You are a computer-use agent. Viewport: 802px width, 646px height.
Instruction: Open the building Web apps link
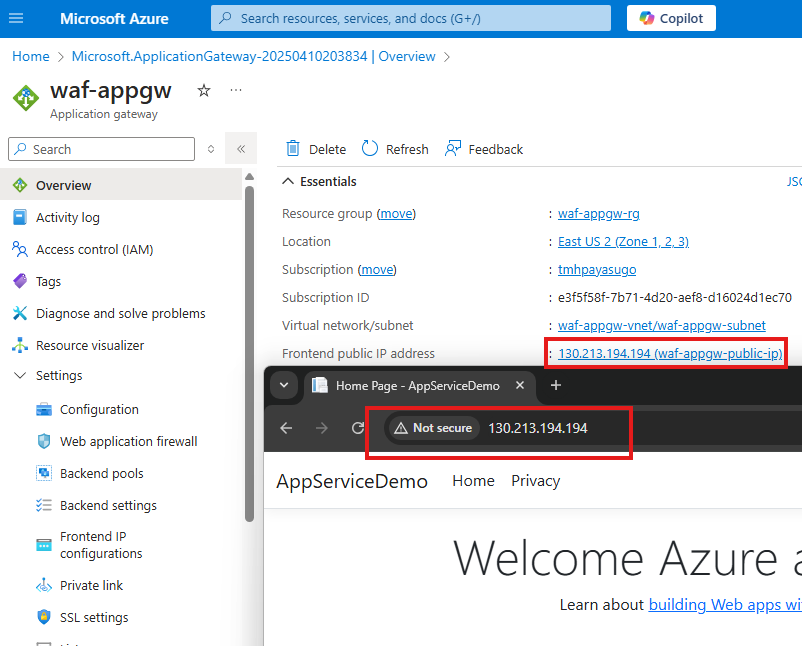point(725,605)
